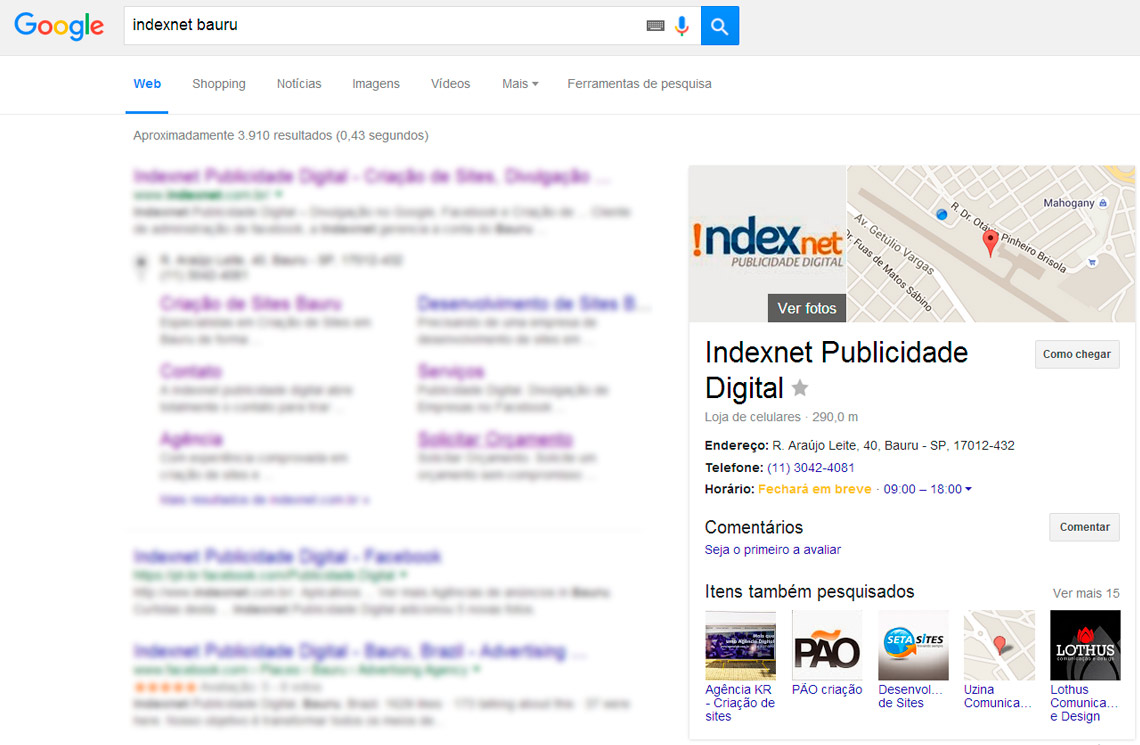Switch to the Imagens tab
The height and width of the screenshot is (745, 1140).
point(375,84)
